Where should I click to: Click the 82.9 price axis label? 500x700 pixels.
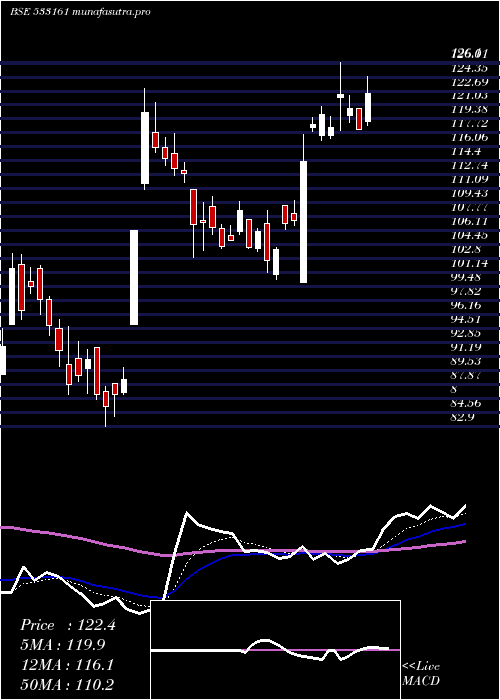click(x=463, y=417)
